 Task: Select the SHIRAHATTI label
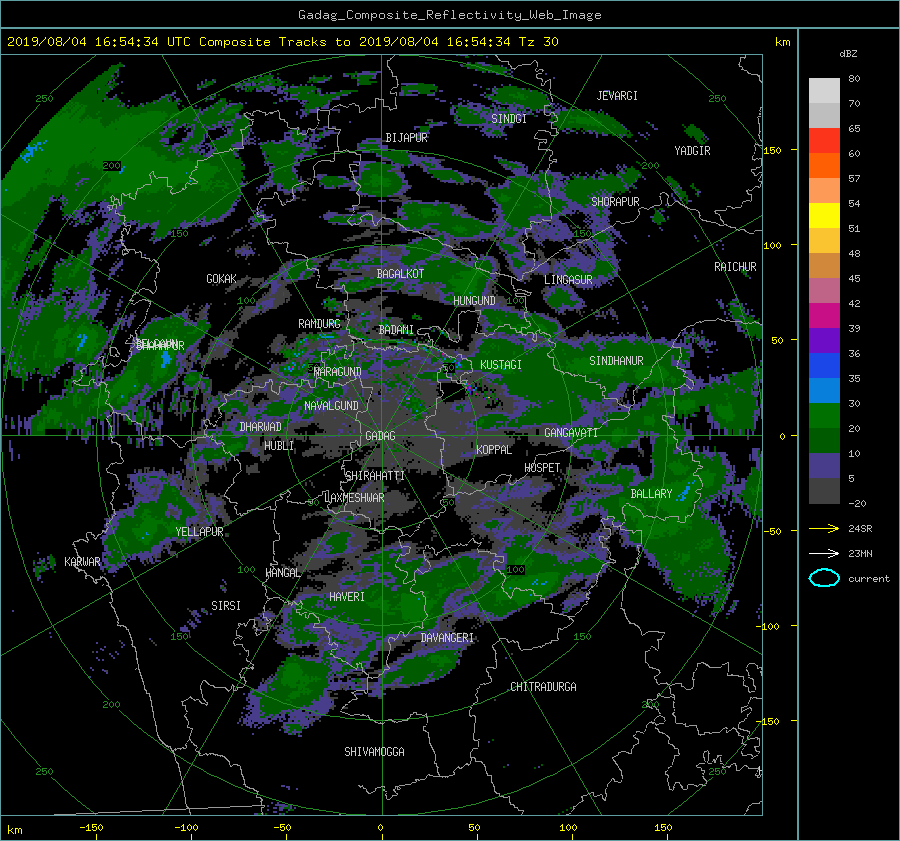(375, 476)
